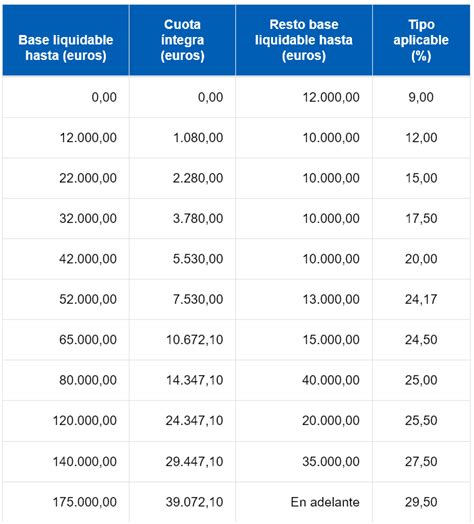
Task: Click the 'Resto base liquidable hasta (euros)' header
Action: [x=304, y=40]
